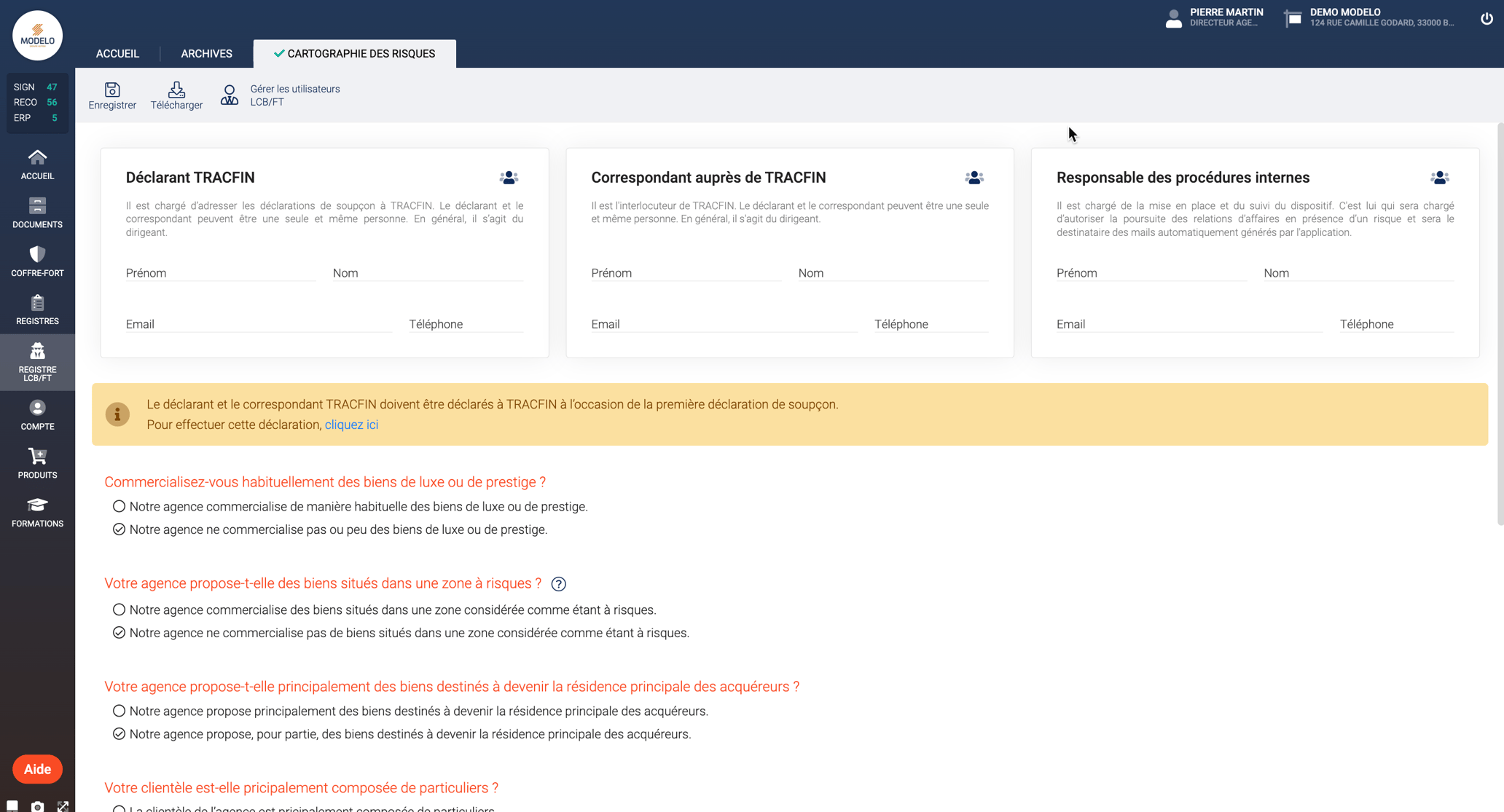The height and width of the screenshot is (812, 1504).
Task: Open the COFFRE-FORT shield section
Action: pyautogui.click(x=37, y=261)
